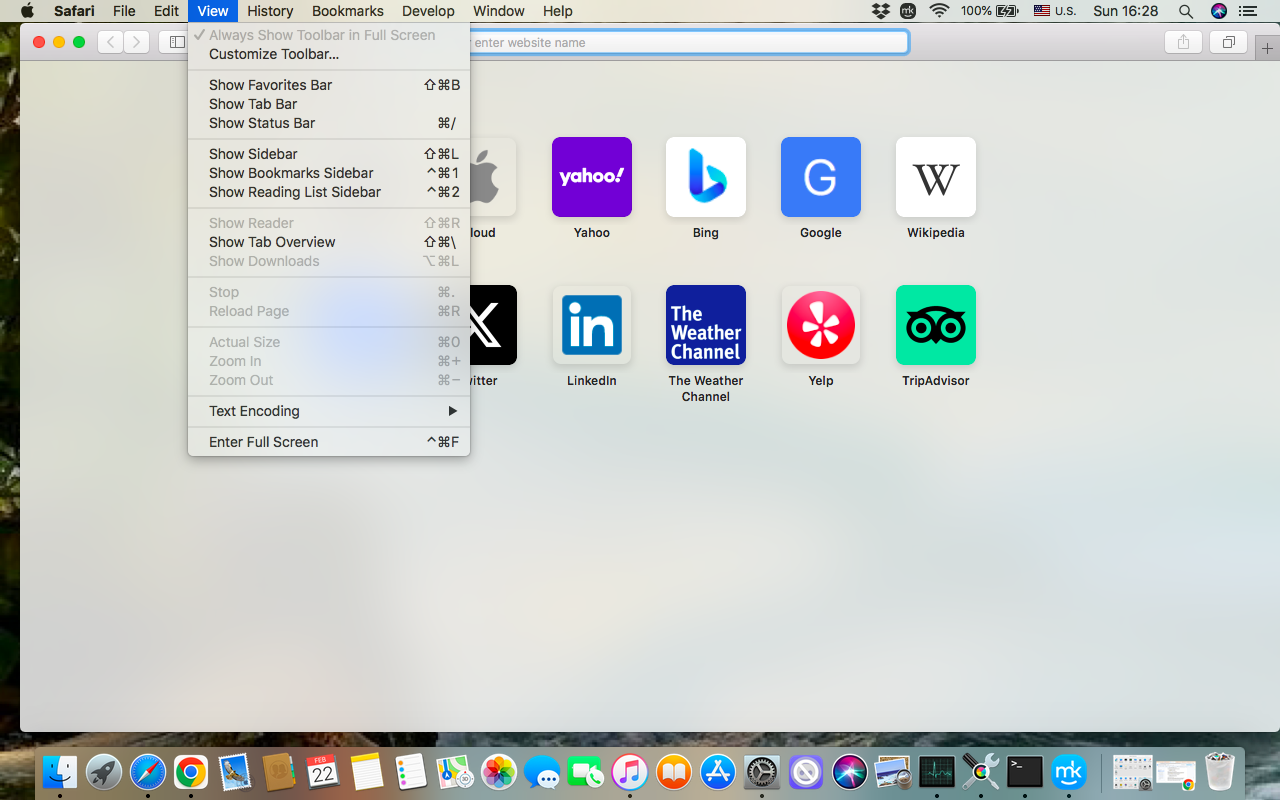Open the Bookmarks menu
The width and height of the screenshot is (1280, 800).
[x=347, y=11]
